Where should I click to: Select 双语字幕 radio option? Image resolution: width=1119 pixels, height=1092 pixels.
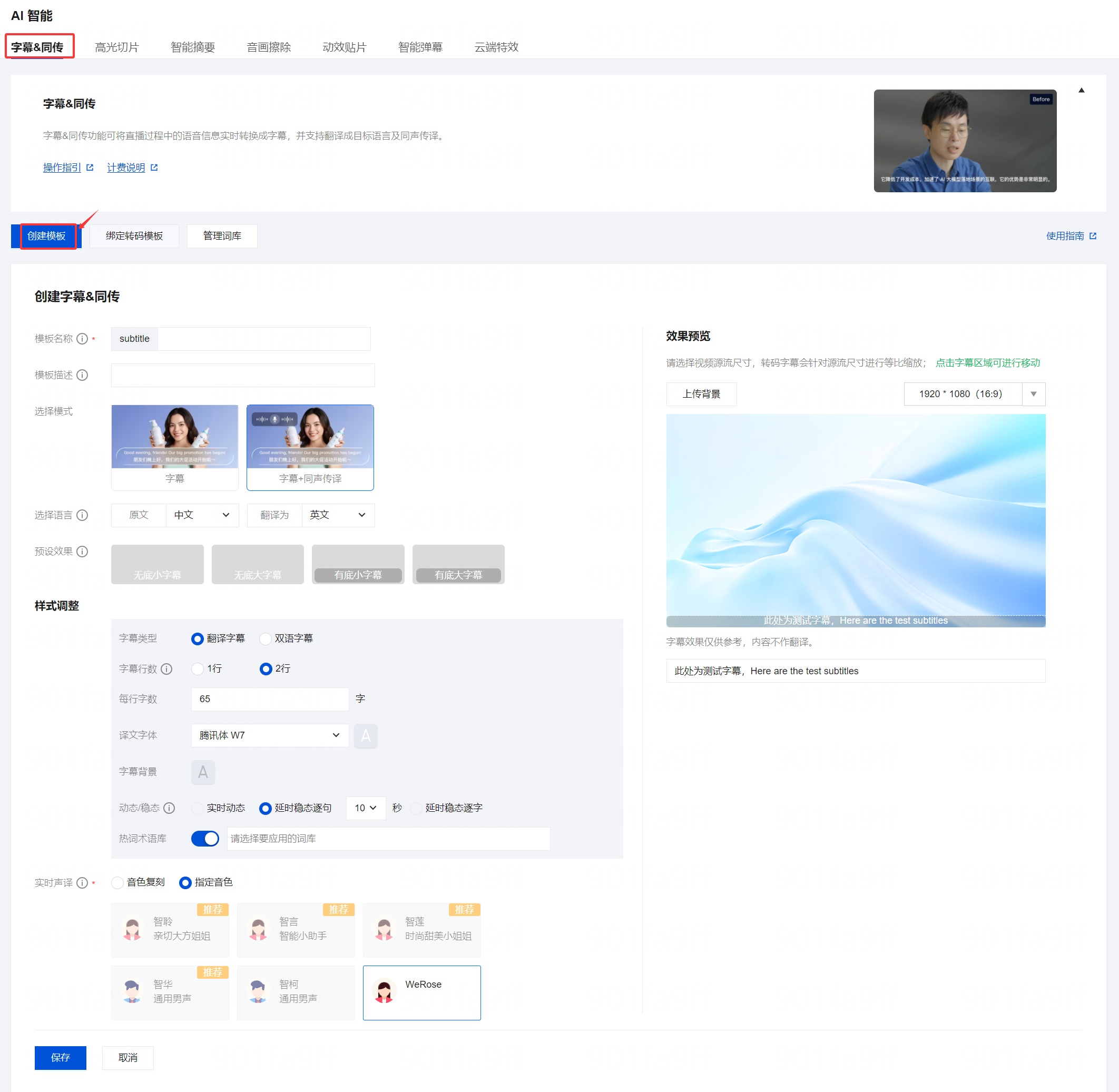coord(266,638)
